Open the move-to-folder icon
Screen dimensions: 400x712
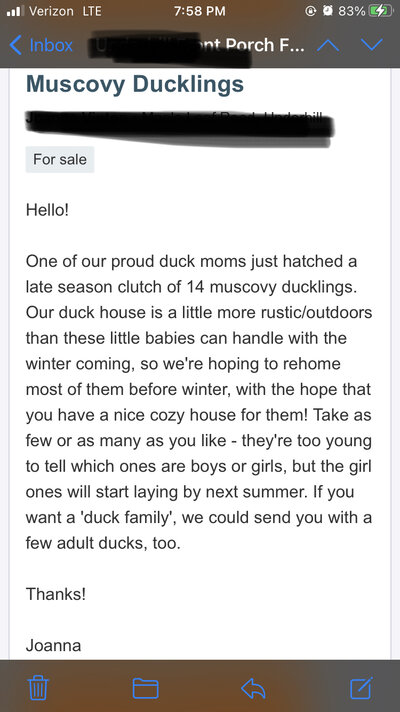point(145,688)
